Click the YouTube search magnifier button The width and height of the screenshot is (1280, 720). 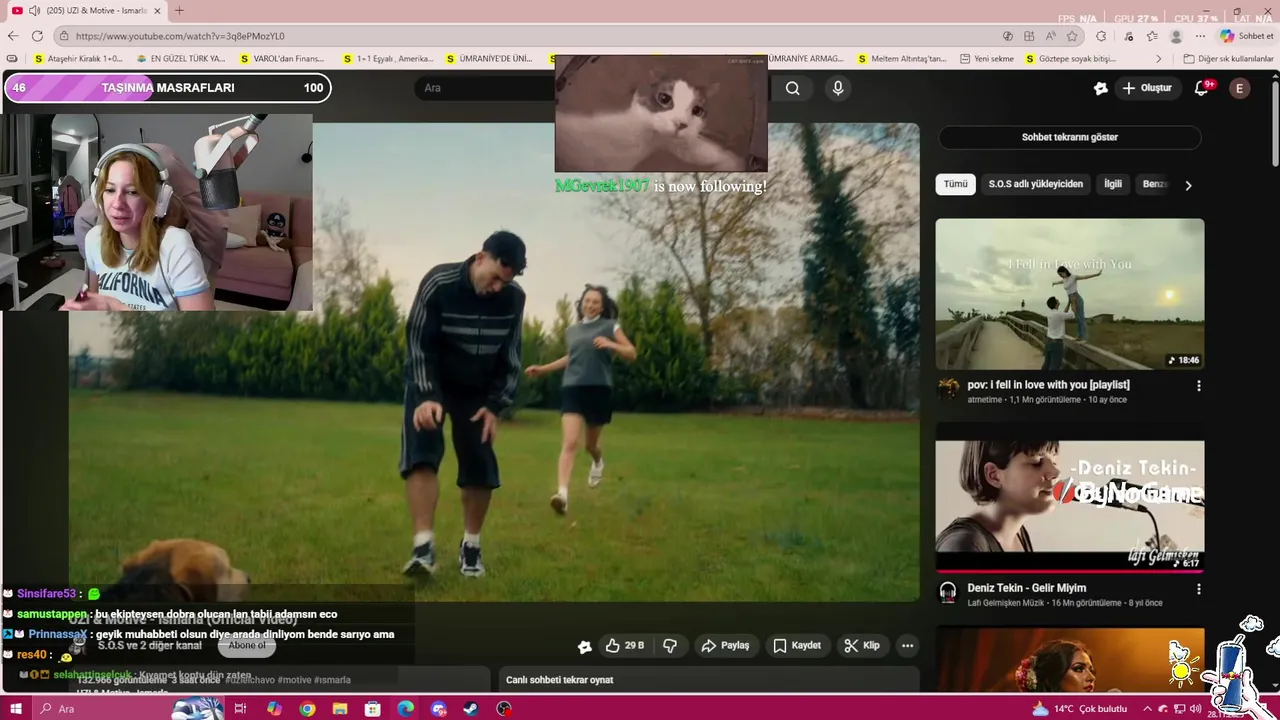(792, 88)
